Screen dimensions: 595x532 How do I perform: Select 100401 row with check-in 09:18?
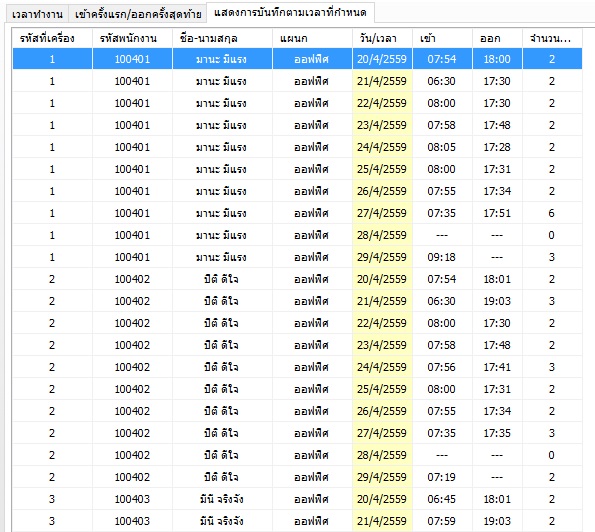click(x=298, y=257)
